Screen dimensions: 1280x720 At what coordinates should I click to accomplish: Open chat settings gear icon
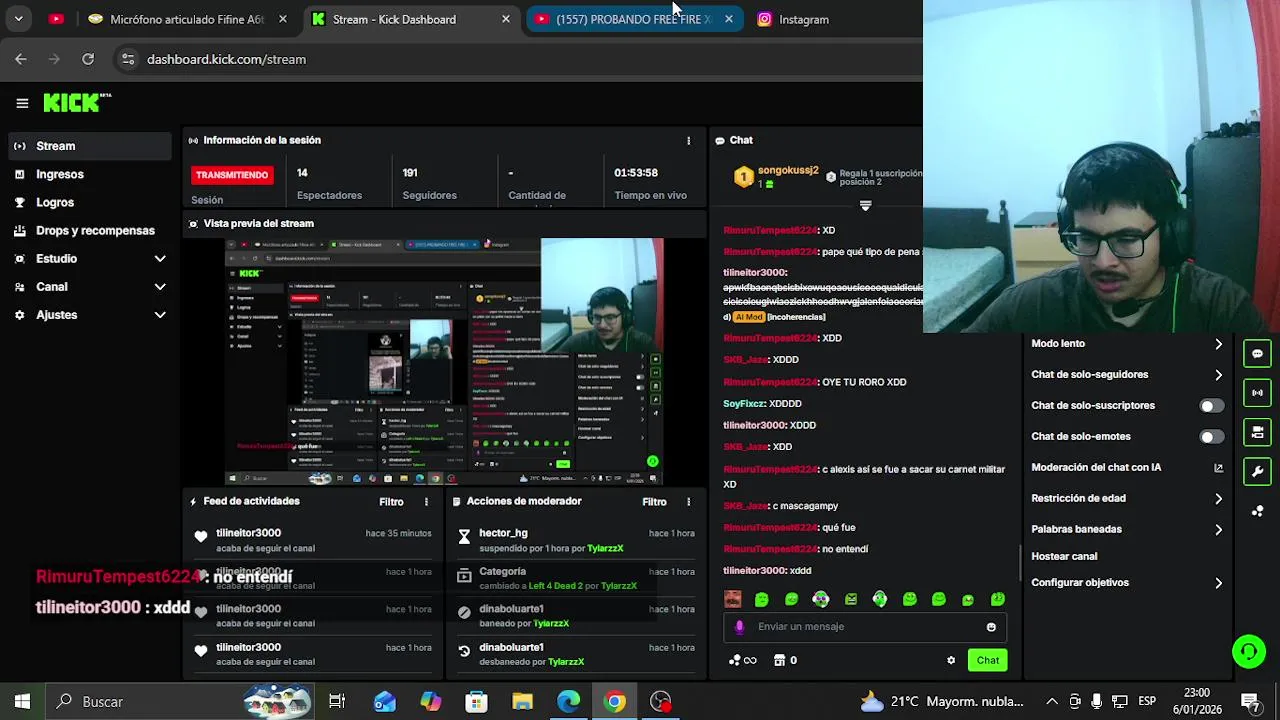[951, 660]
